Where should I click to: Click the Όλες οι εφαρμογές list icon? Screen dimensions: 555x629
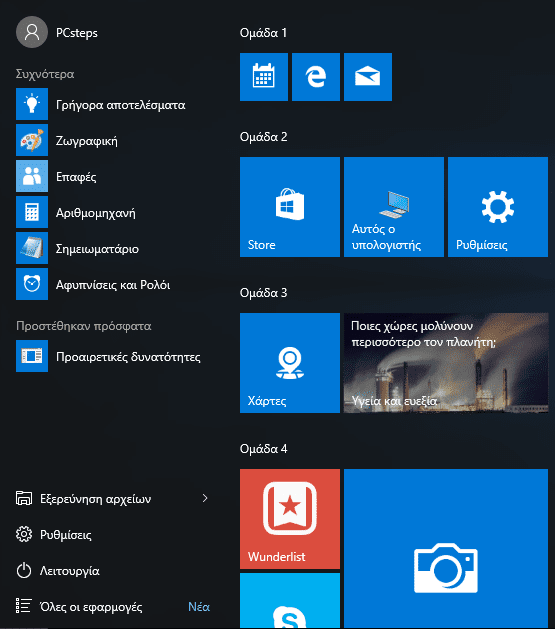coord(24,606)
